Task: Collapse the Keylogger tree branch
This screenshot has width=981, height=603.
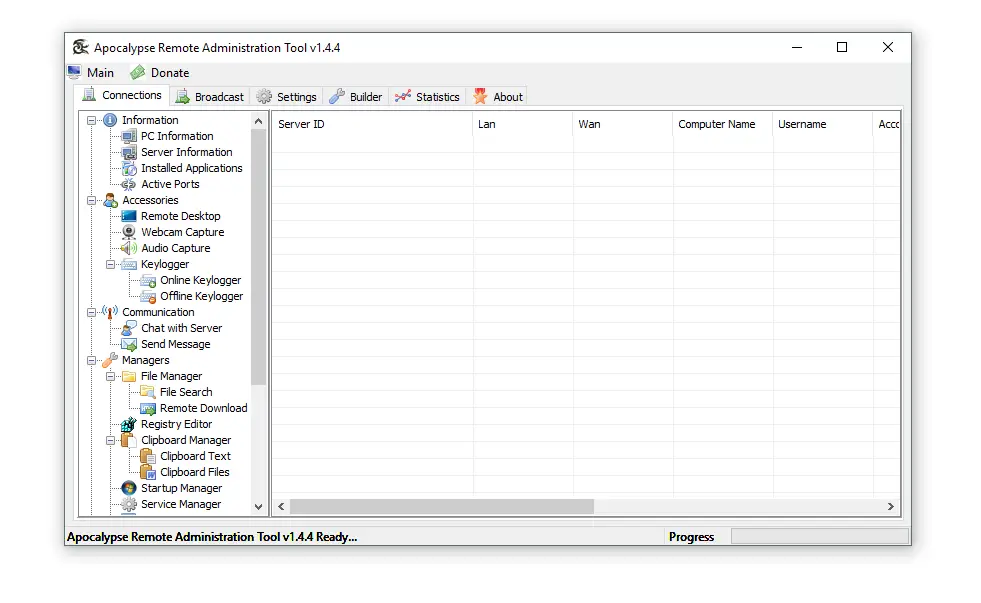Action: pyautogui.click(x=111, y=264)
